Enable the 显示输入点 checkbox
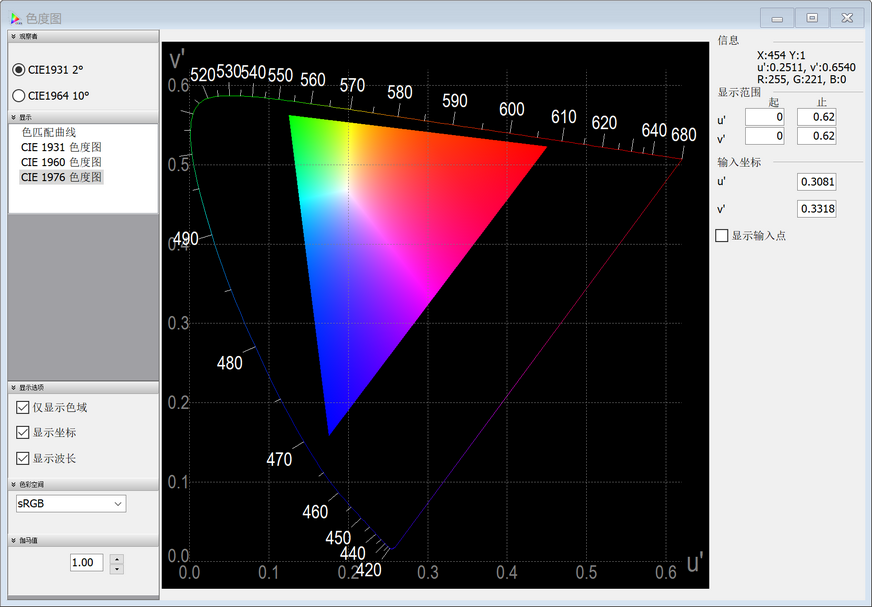Viewport: 872px width, 607px height. [722, 235]
